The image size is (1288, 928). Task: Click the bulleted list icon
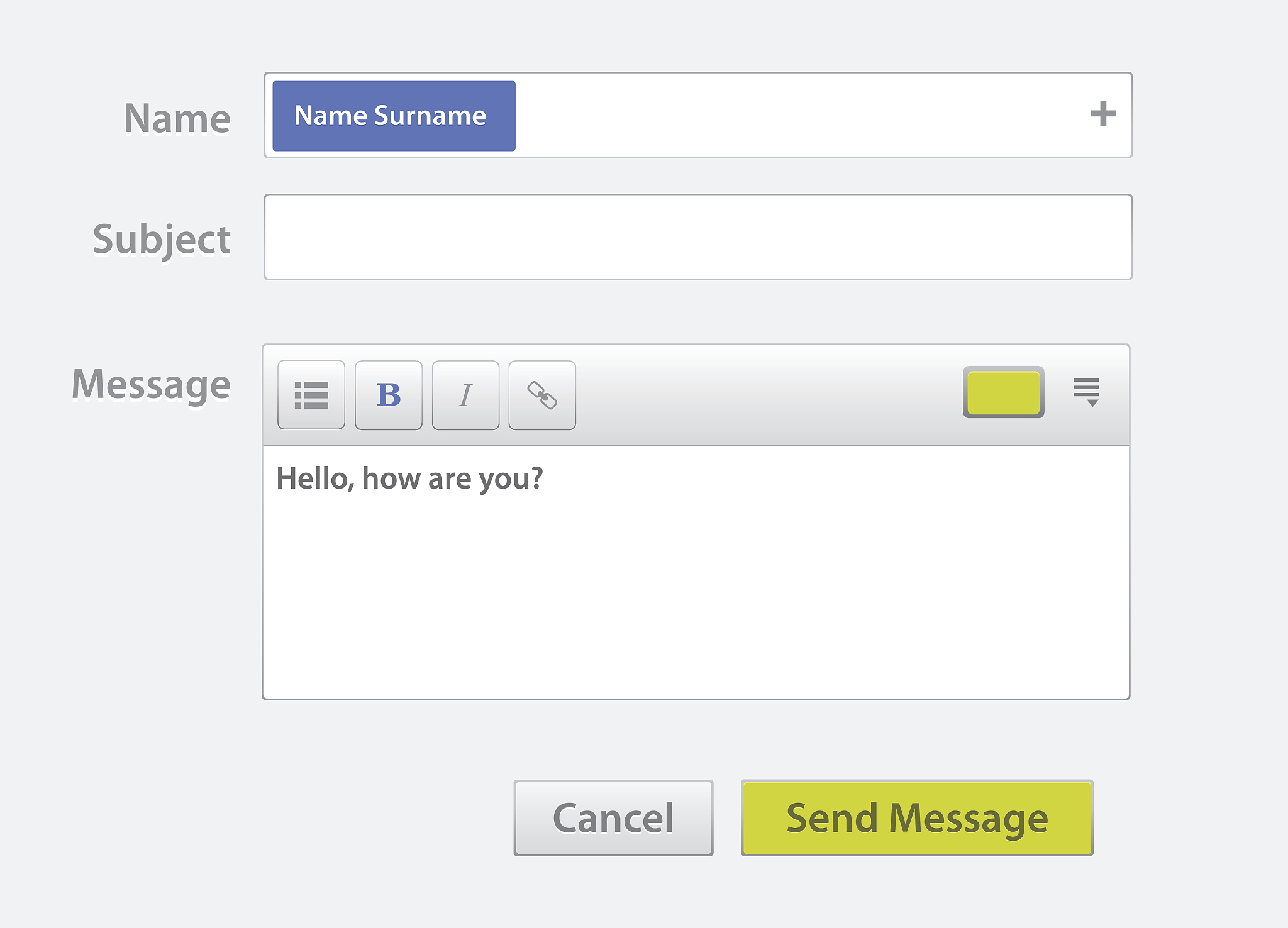click(311, 395)
